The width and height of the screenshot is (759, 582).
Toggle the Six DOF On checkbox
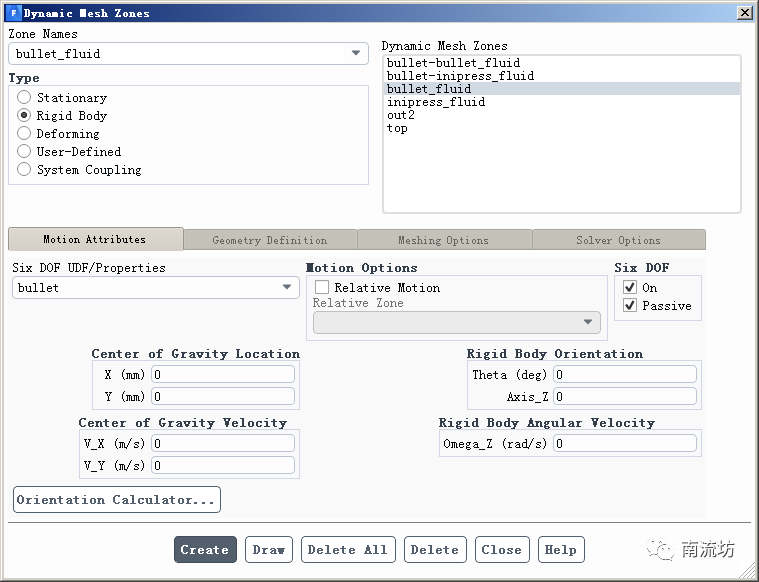click(629, 288)
